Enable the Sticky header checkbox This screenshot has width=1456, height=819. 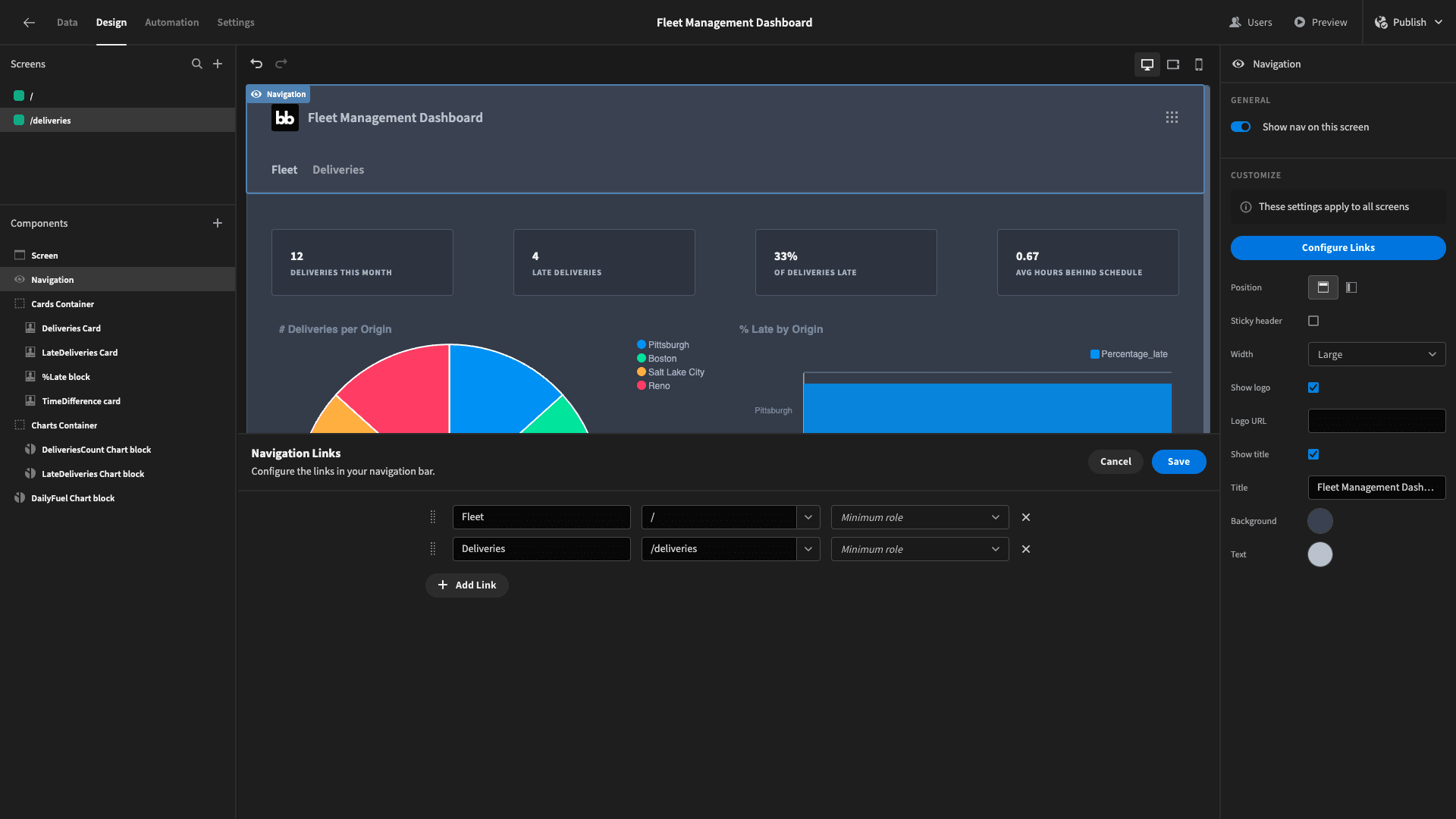pos(1313,321)
